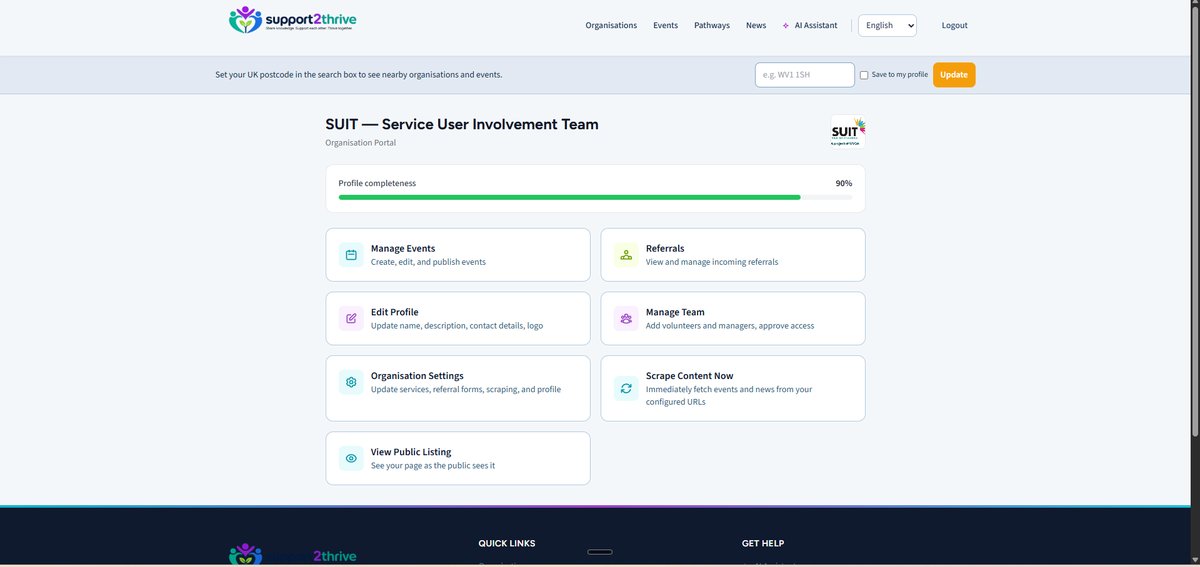
Task: Open the Edit Profile card title
Action: pos(395,312)
